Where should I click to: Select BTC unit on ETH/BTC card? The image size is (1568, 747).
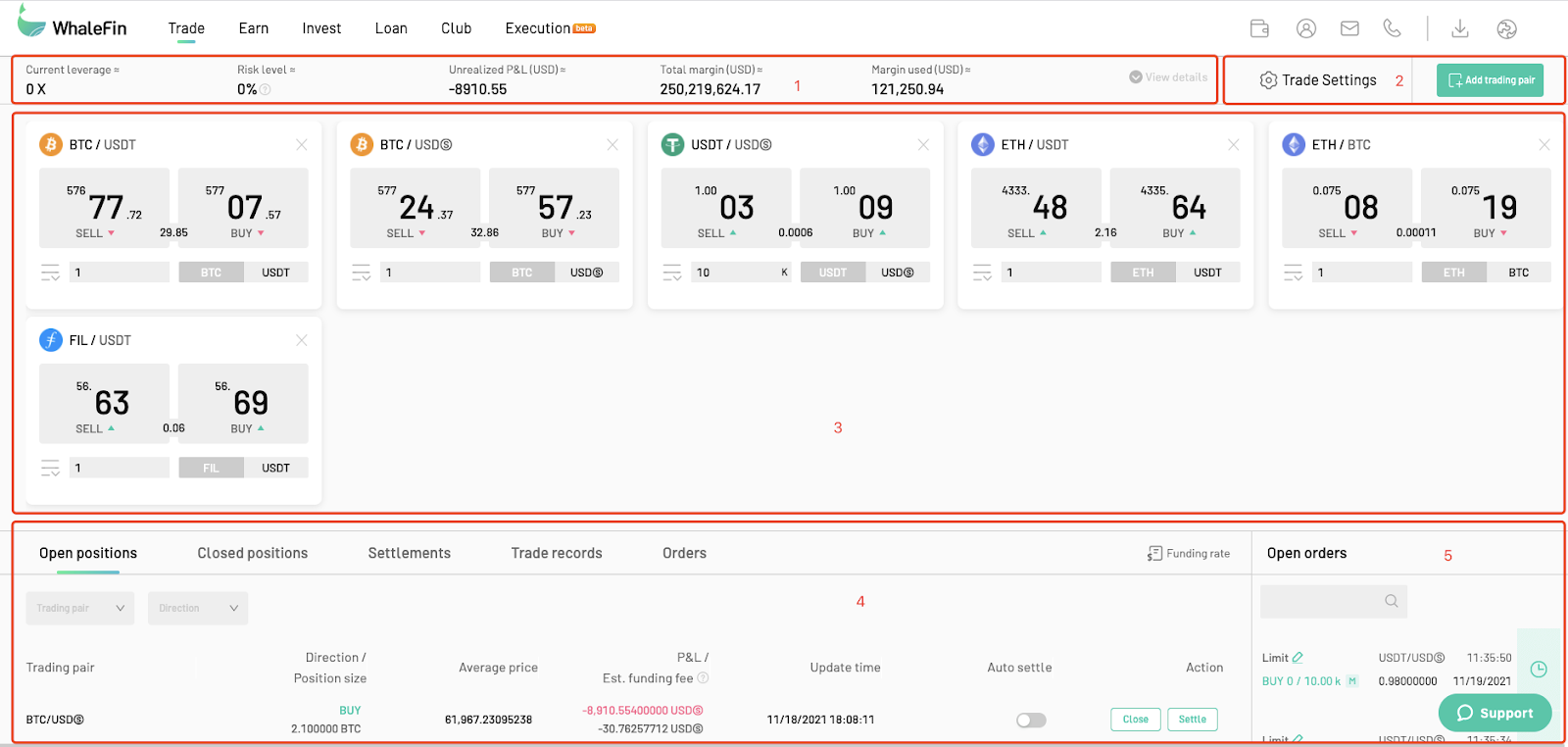(1518, 273)
